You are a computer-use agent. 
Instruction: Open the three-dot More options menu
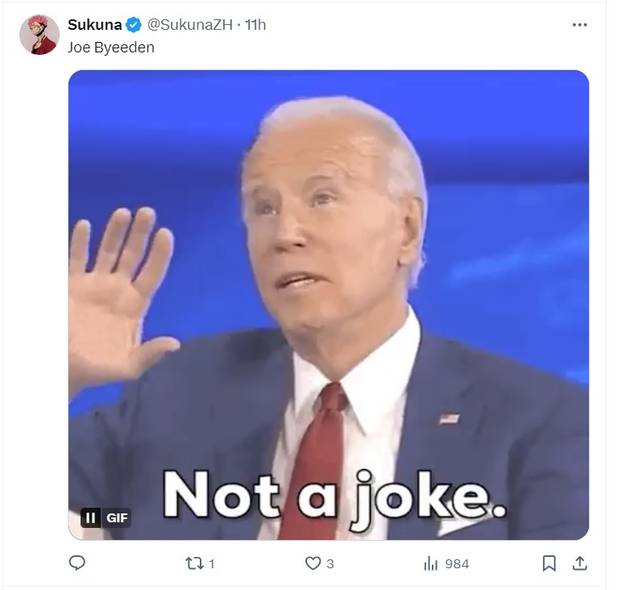(580, 24)
